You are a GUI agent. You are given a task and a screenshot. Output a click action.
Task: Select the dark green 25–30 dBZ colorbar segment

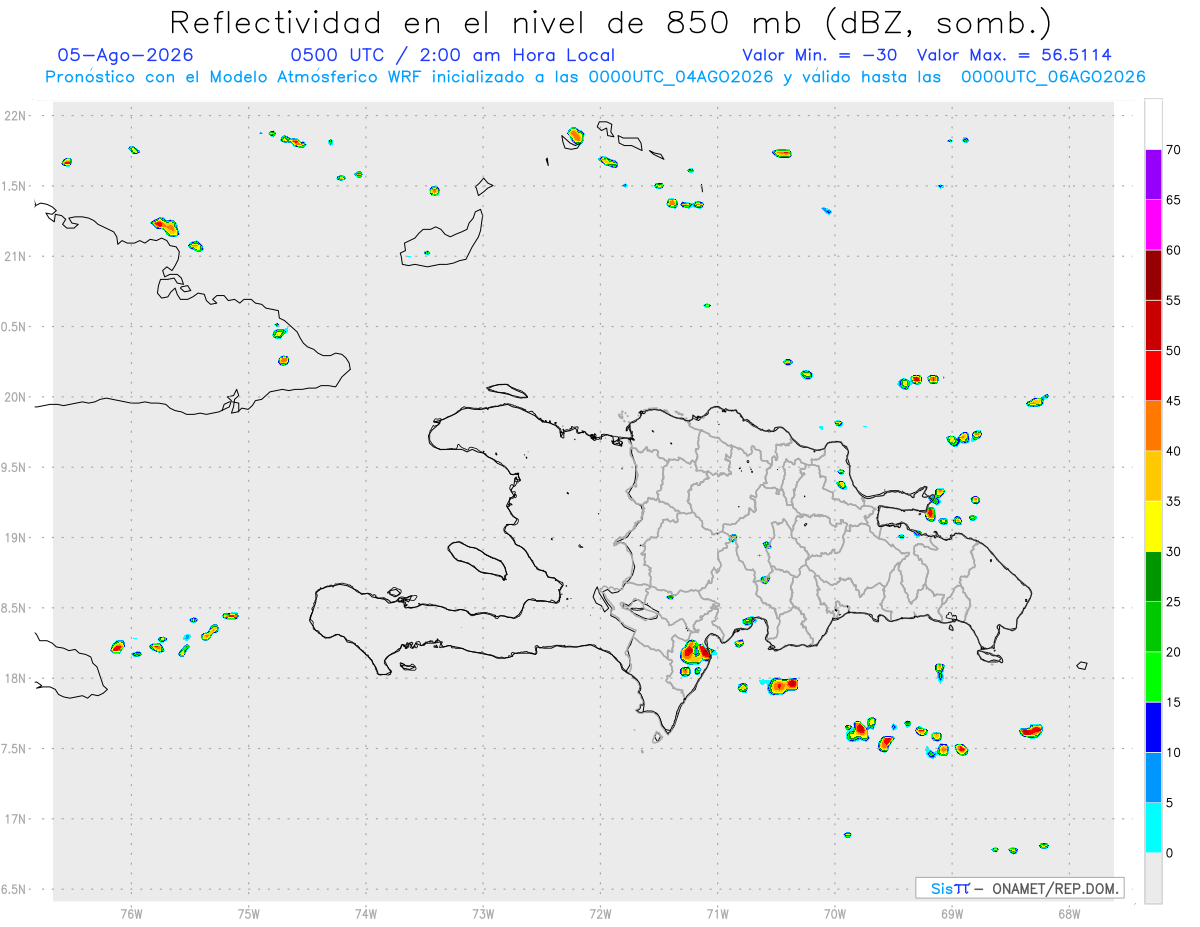coord(1153,577)
